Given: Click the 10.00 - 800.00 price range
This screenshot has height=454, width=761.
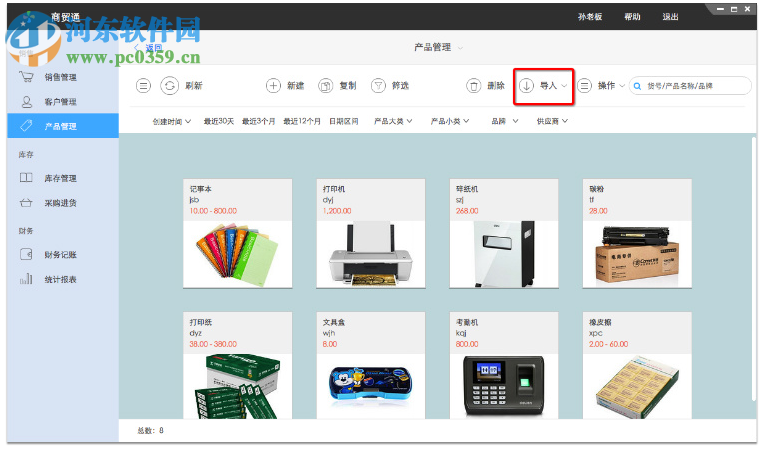Looking at the screenshot, I should 213,211.
